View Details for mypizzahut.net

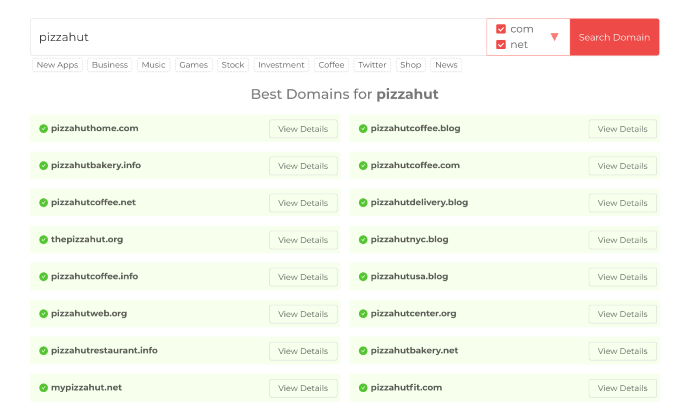pyautogui.click(x=303, y=388)
